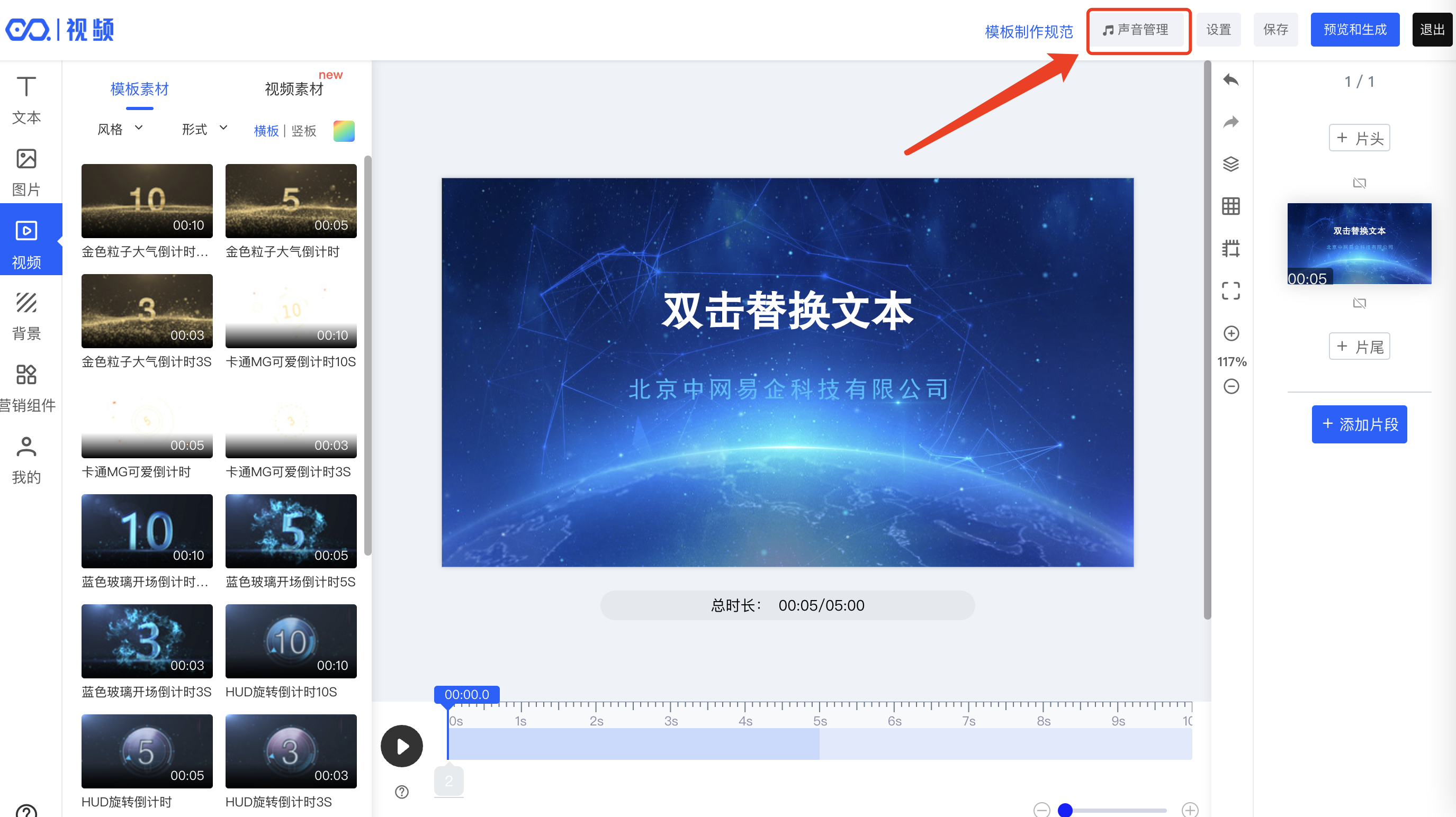Zoom out canvas with minus circle icon

(1231, 386)
